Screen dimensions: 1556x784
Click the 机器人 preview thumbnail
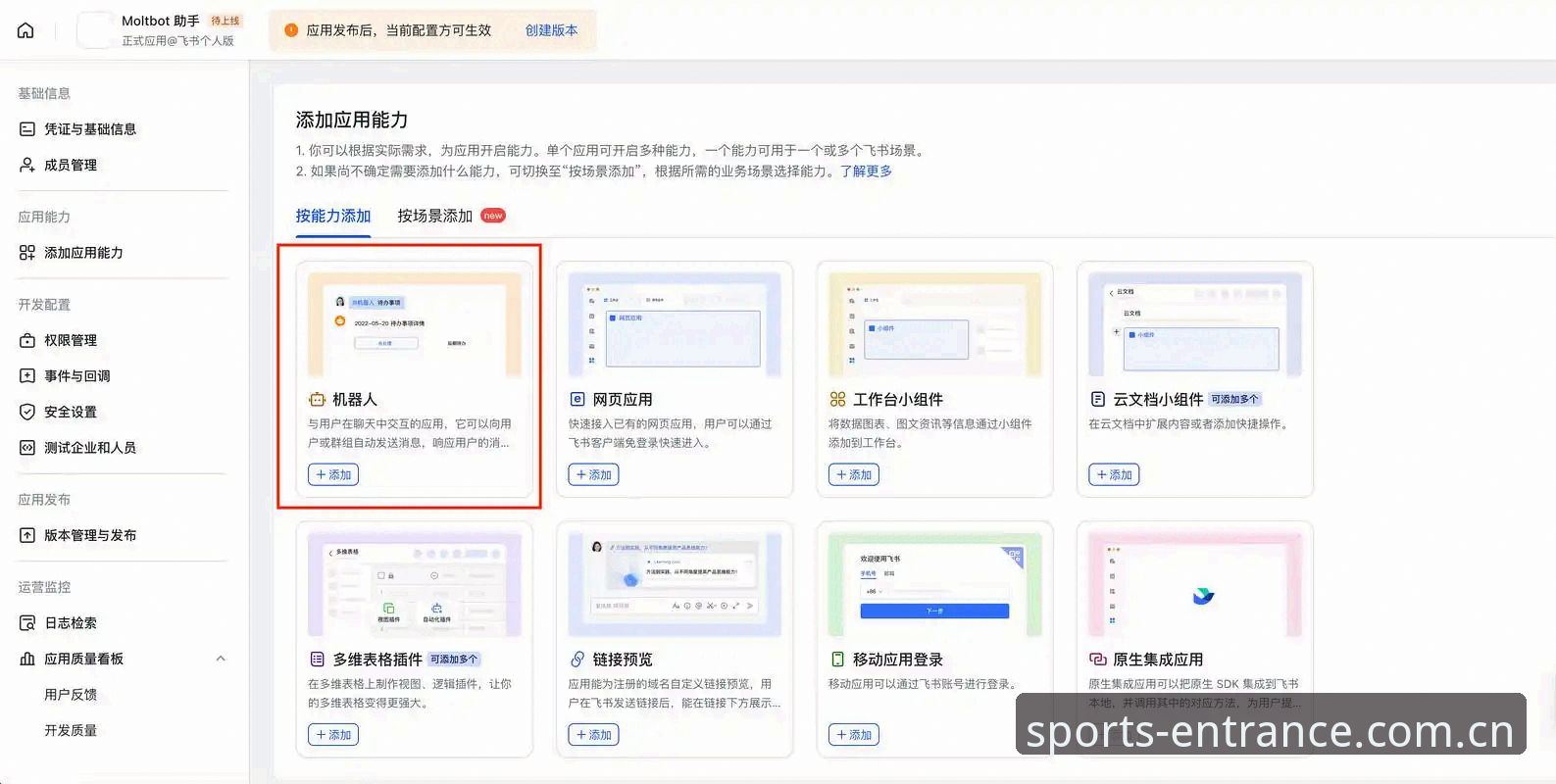pyautogui.click(x=415, y=324)
